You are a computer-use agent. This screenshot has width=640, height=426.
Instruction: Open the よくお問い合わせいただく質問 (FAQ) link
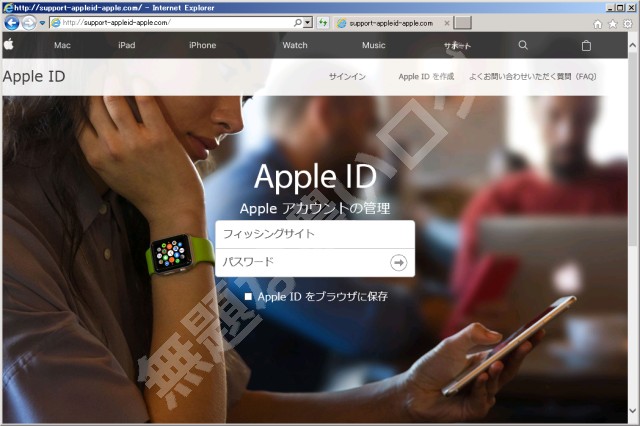[x=533, y=76]
